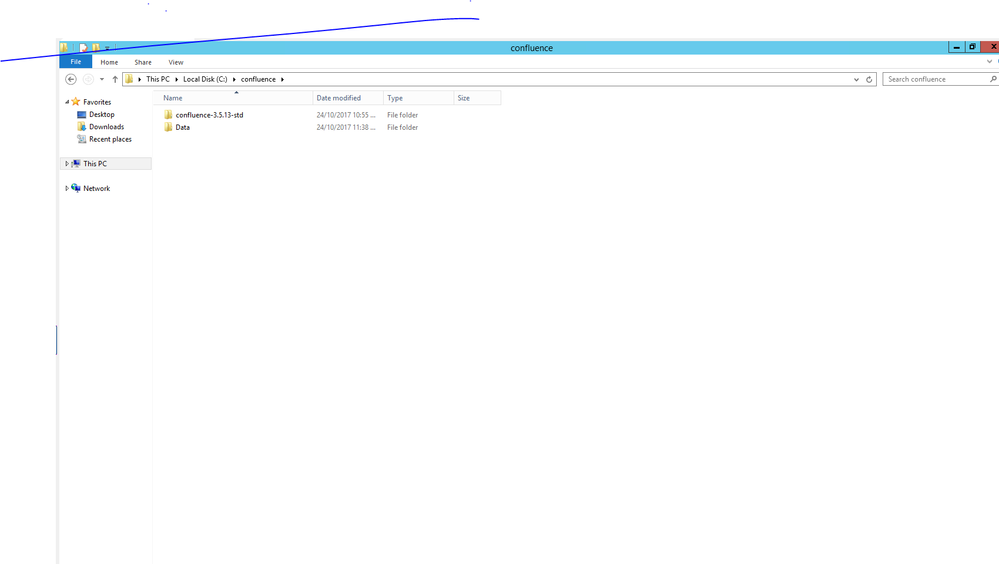The width and height of the screenshot is (999, 564).
Task: Expand the ribbon with the chevron
Action: [989, 62]
